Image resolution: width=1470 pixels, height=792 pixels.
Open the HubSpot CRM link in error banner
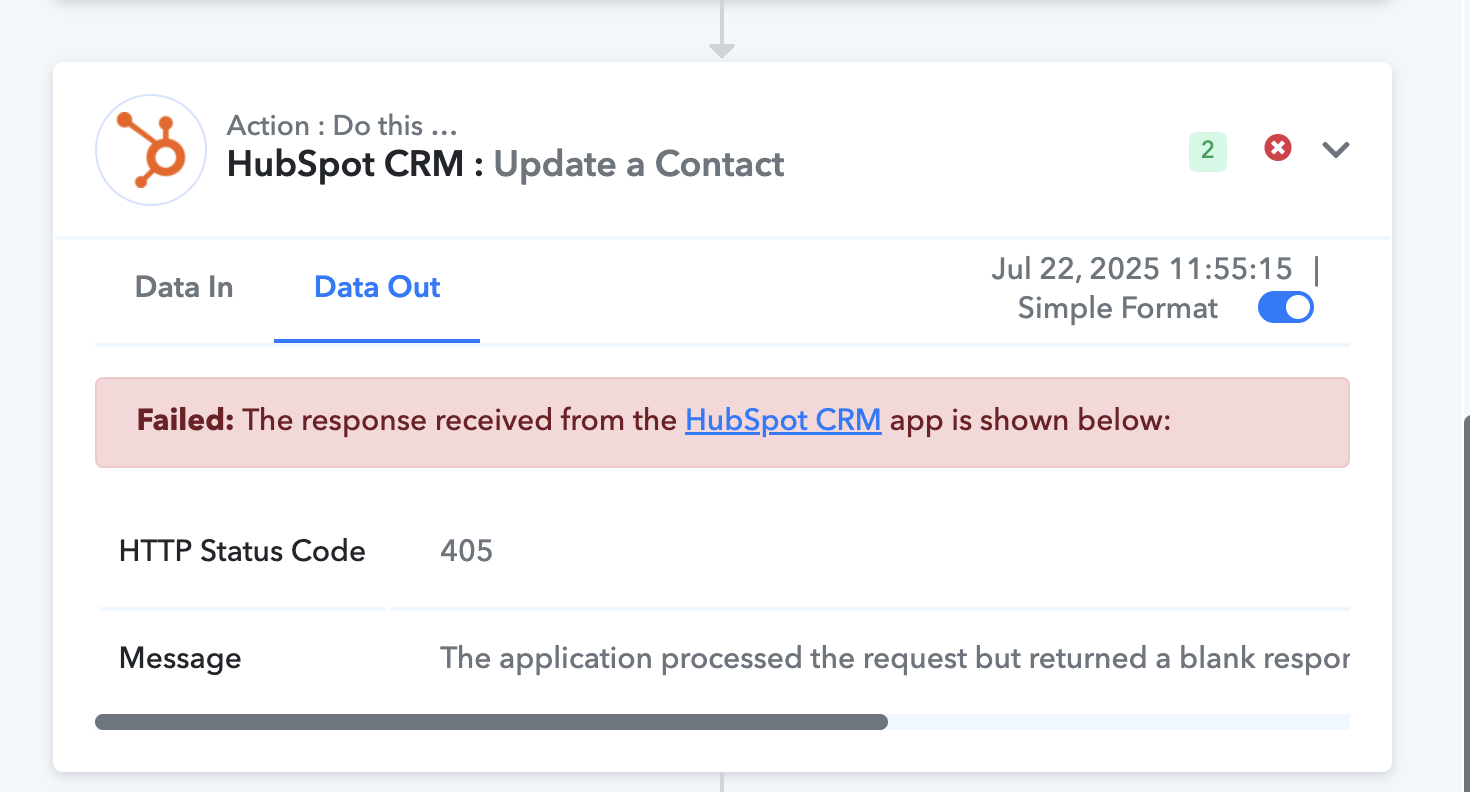point(783,420)
